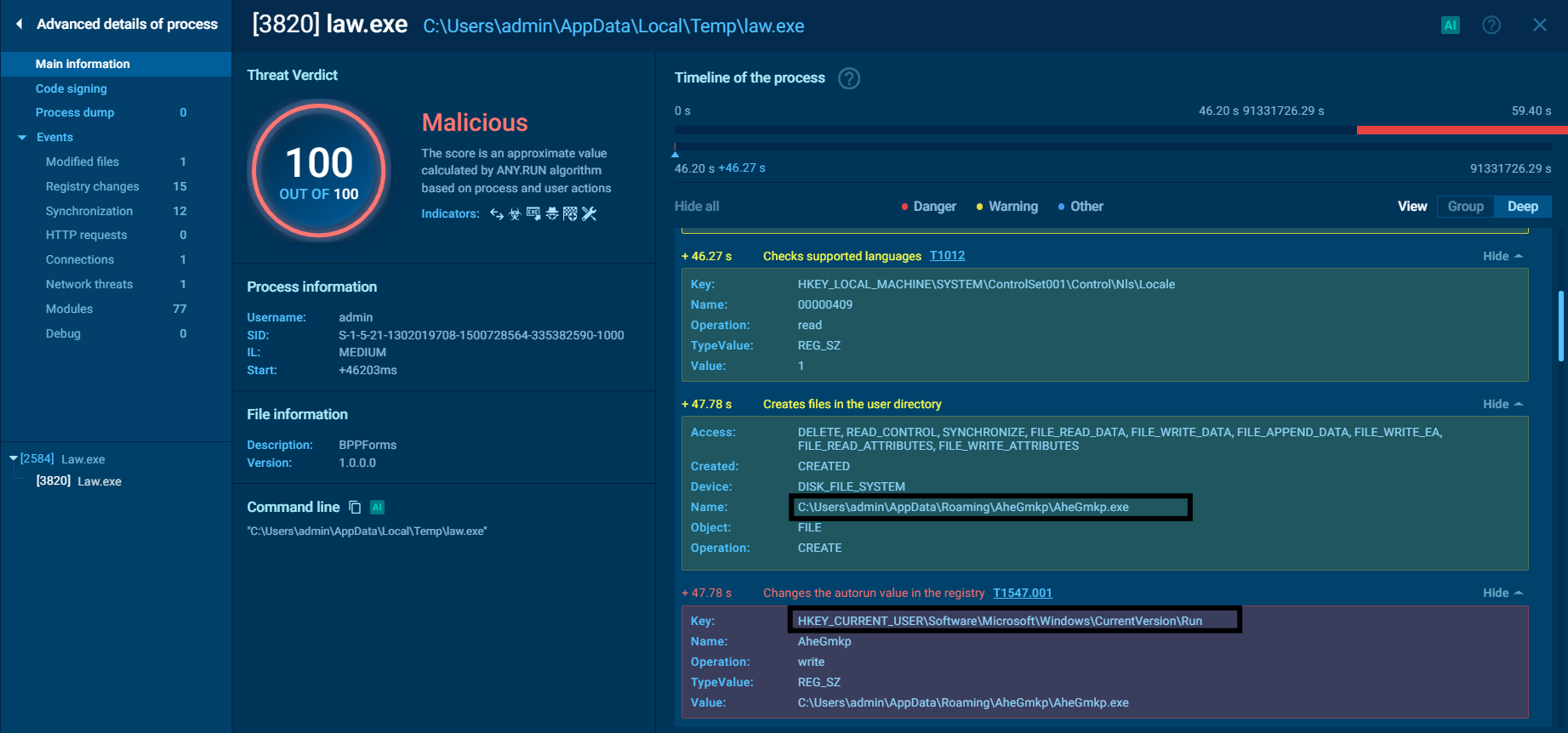
Task: Toggle the Danger events filter
Action: 929,207
